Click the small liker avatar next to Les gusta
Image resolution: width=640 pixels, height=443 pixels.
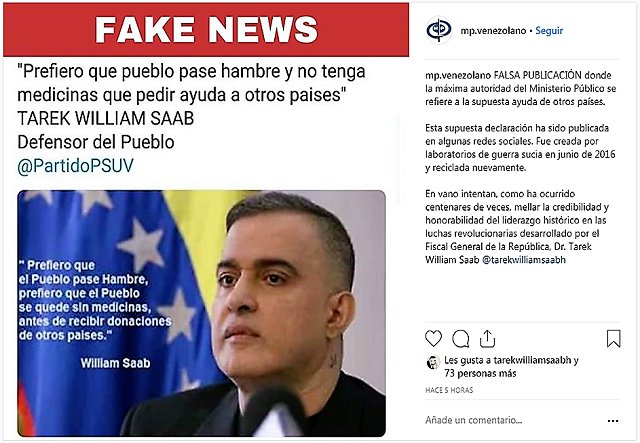(x=433, y=362)
